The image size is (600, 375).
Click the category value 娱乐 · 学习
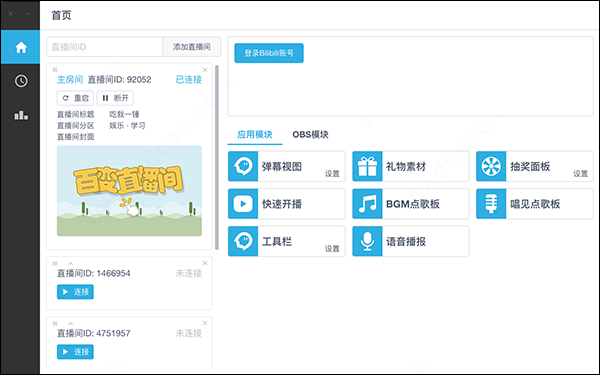tap(127, 126)
